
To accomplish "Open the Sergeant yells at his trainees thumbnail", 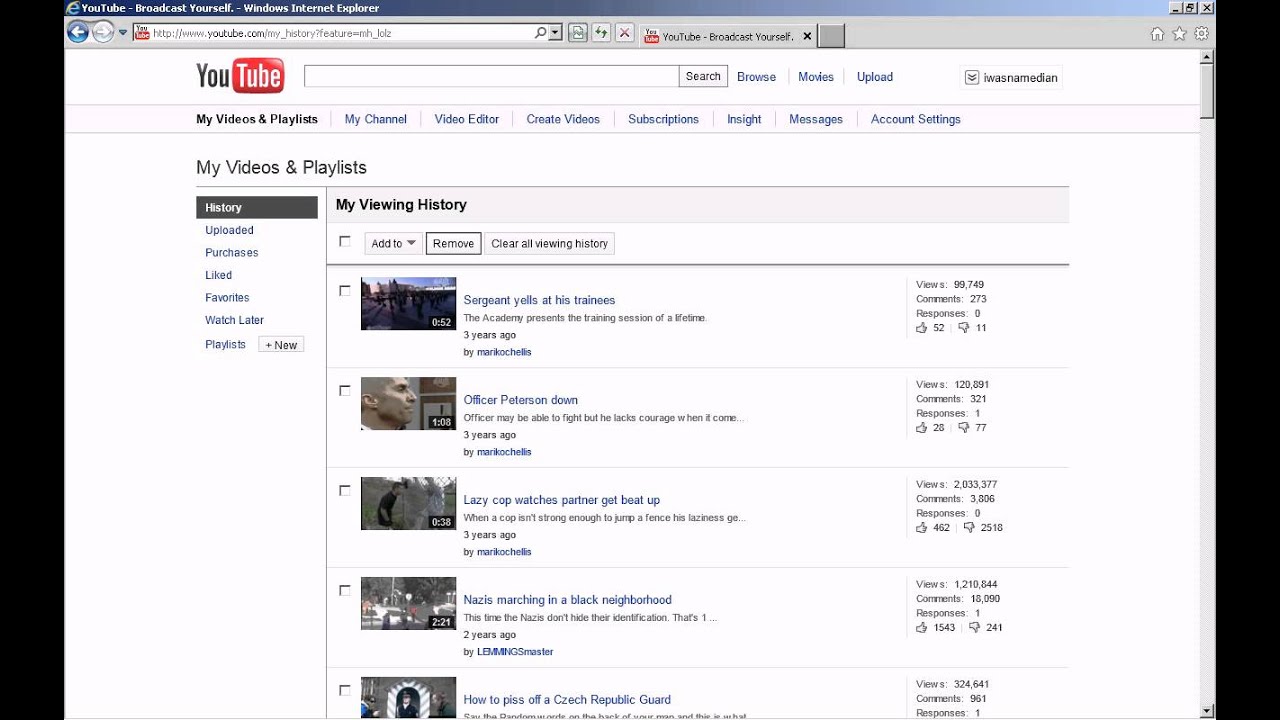I will [x=408, y=304].
